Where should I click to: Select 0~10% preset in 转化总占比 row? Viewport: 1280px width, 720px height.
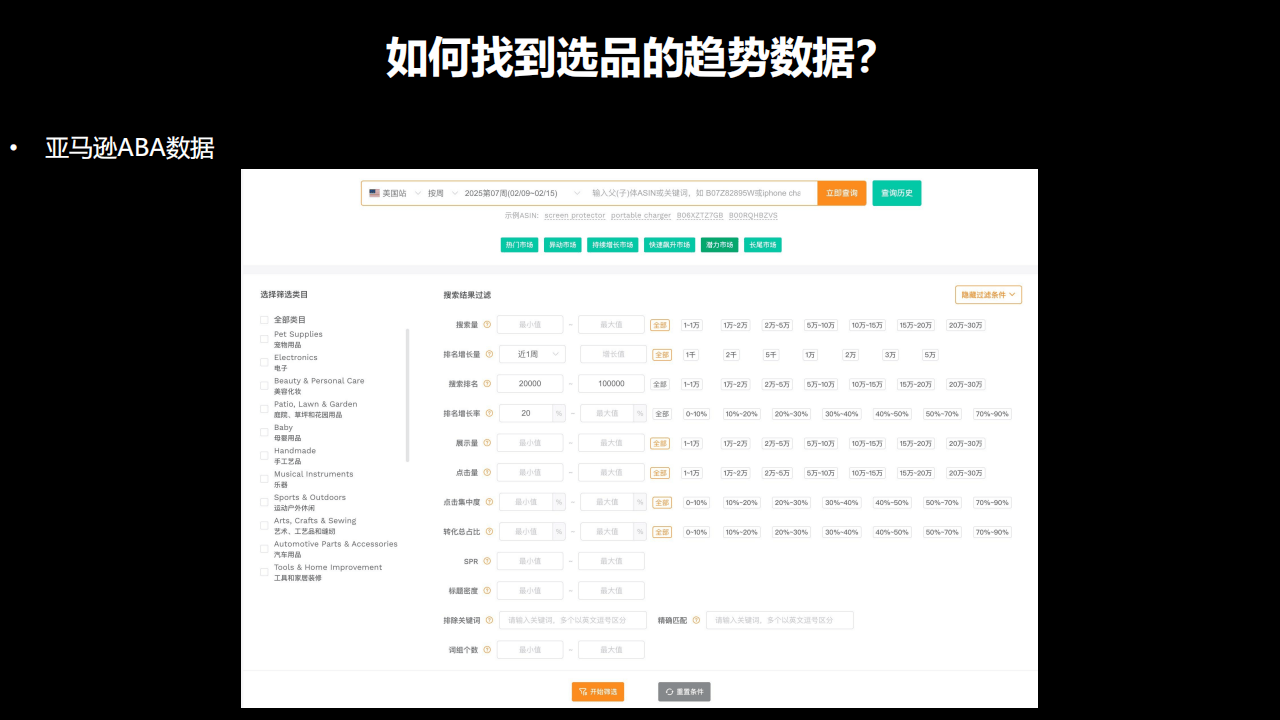[696, 532]
